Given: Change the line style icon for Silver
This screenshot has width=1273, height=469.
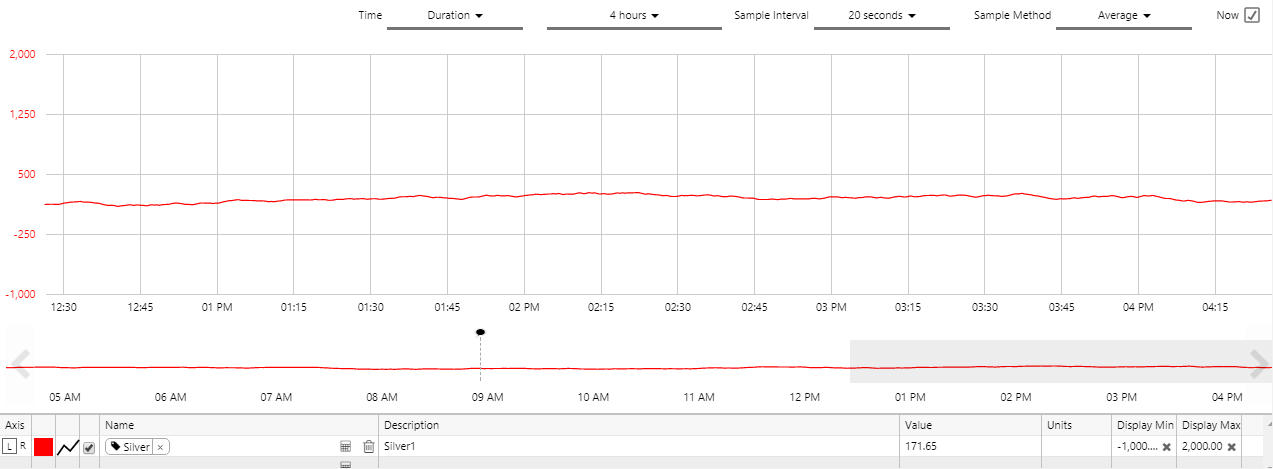Looking at the screenshot, I should point(67,447).
